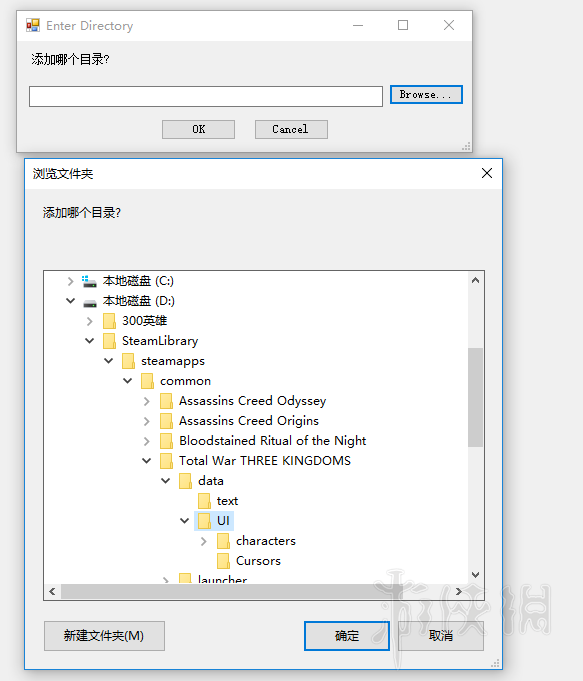Click the Enter Directory window app icon
Screen dimensions: 583x681
(33, 25)
